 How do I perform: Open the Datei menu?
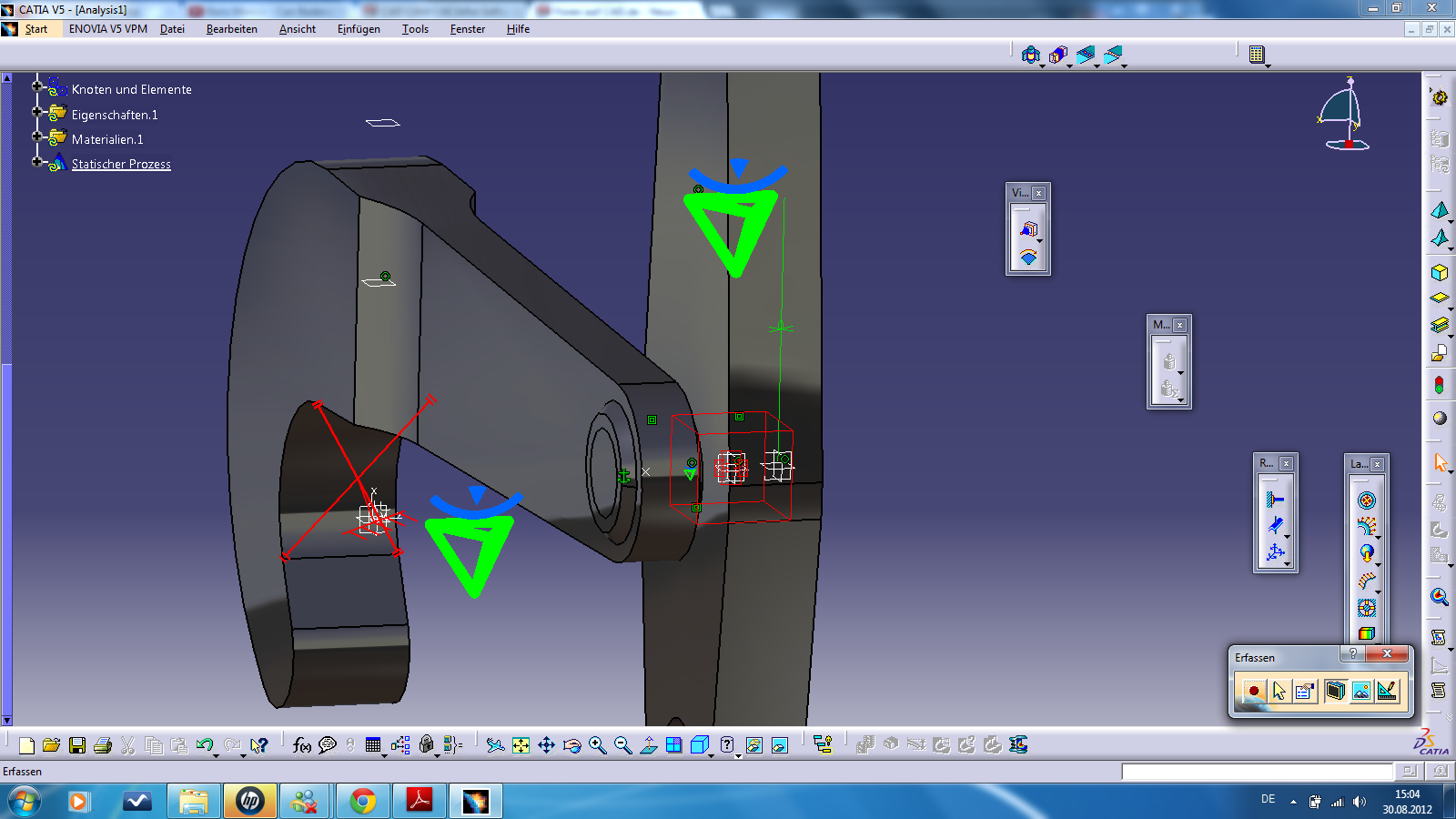(172, 29)
